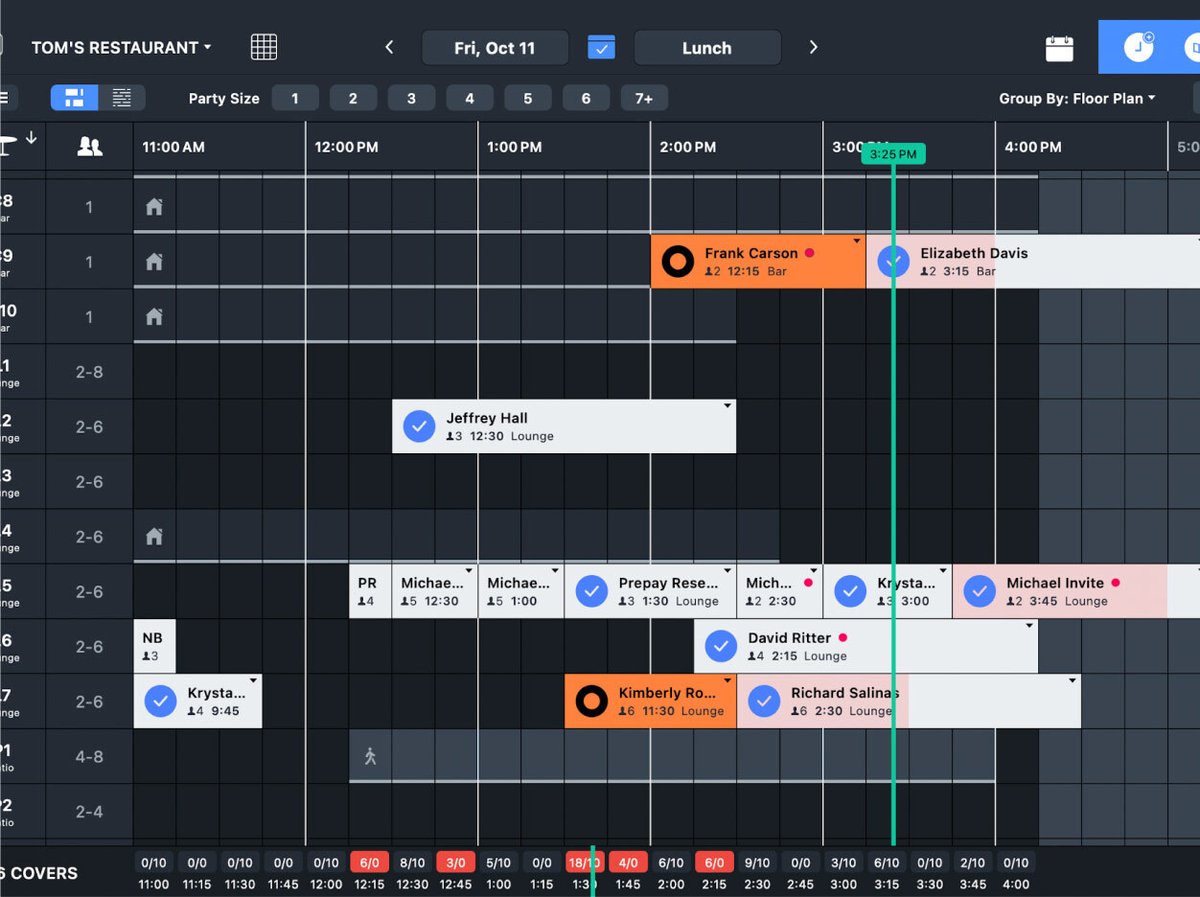Switch to list view toggle
The height and width of the screenshot is (897, 1200).
coord(123,98)
